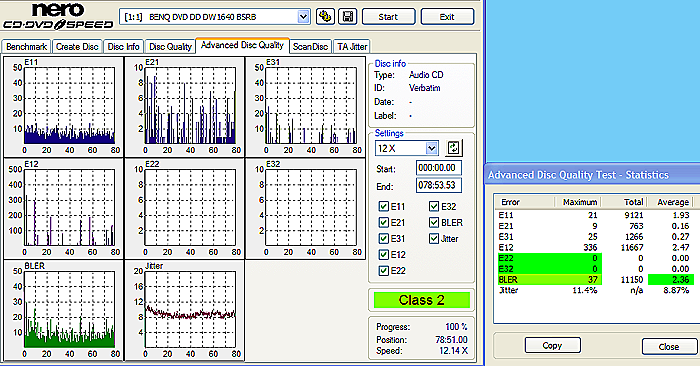Screen dimensions: 700x366
Task: Switch to the Disc Quality tab
Action: (x=170, y=46)
